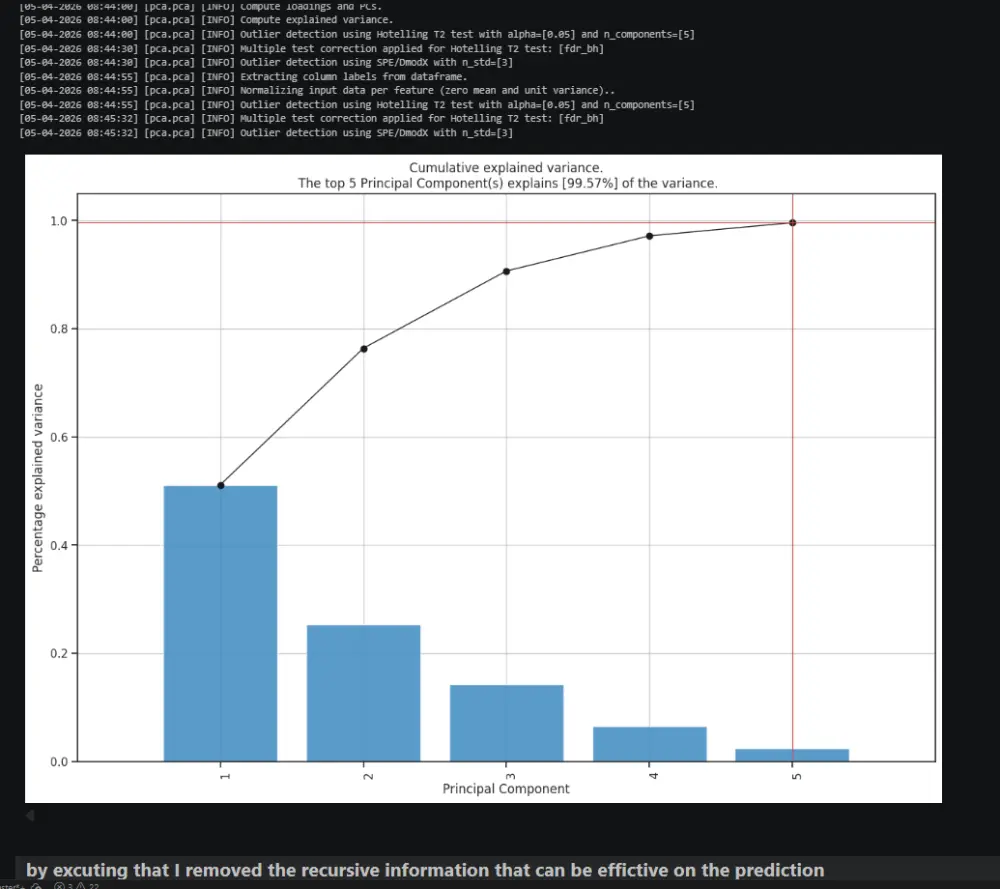This screenshot has height=889, width=1000.
Task: Click the 'Cumulative explained variance.' chart title
Action: pyautogui.click(x=506, y=168)
